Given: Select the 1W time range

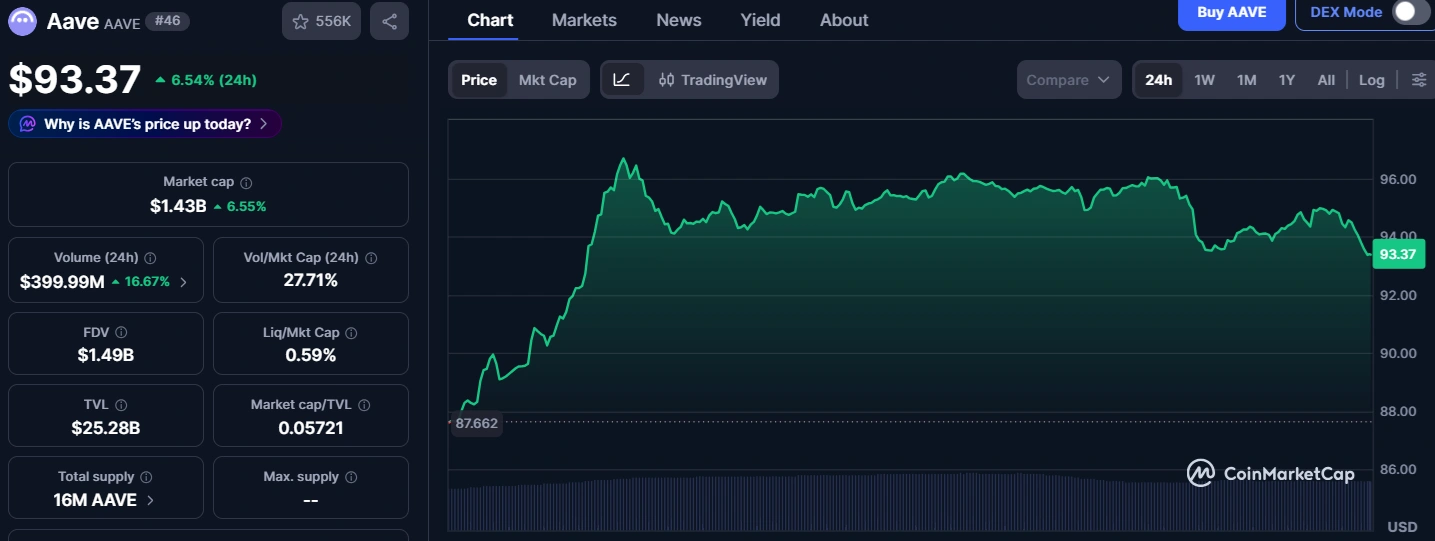Looking at the screenshot, I should click(x=1204, y=80).
